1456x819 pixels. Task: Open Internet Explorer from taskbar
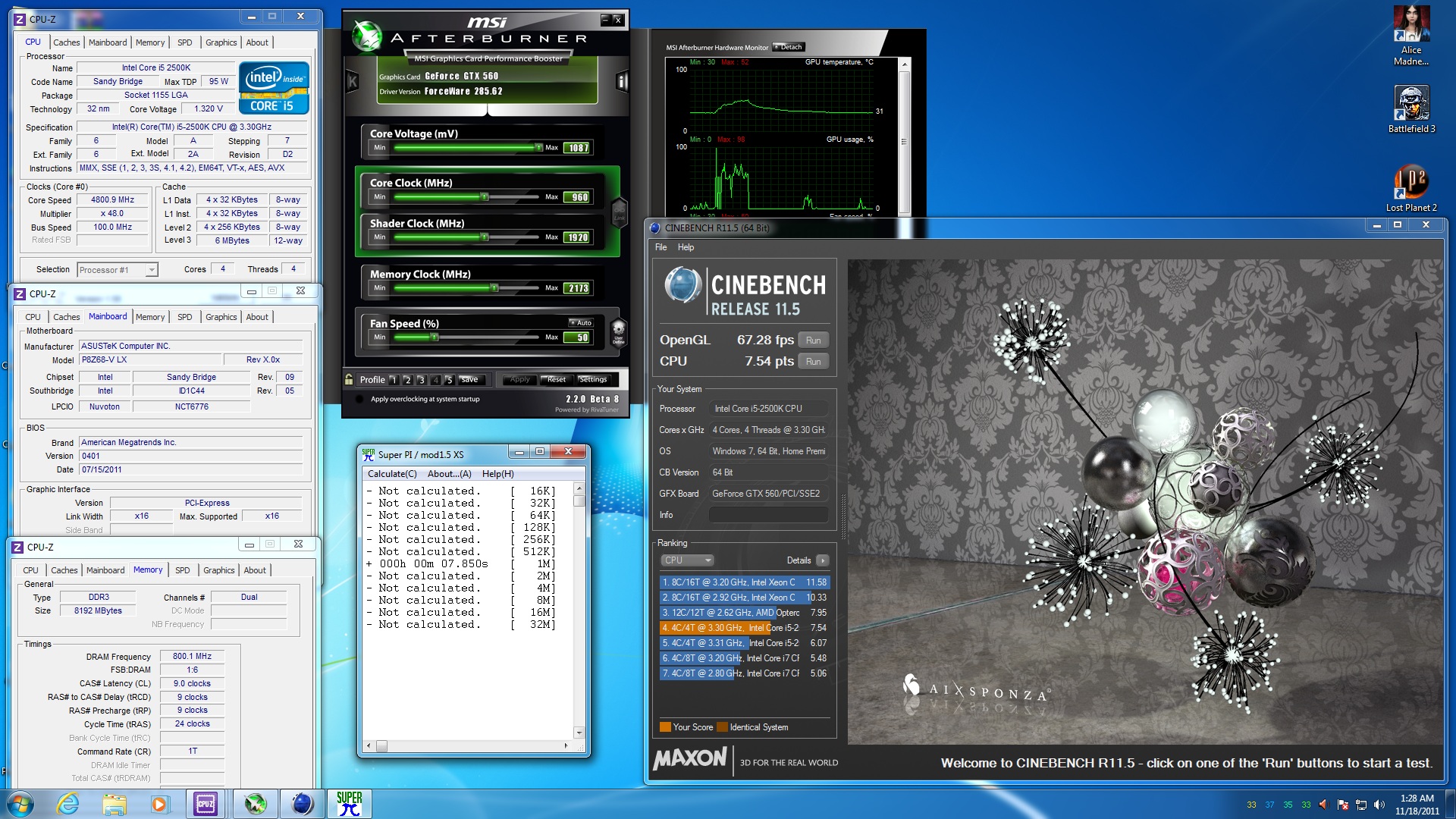(68, 804)
